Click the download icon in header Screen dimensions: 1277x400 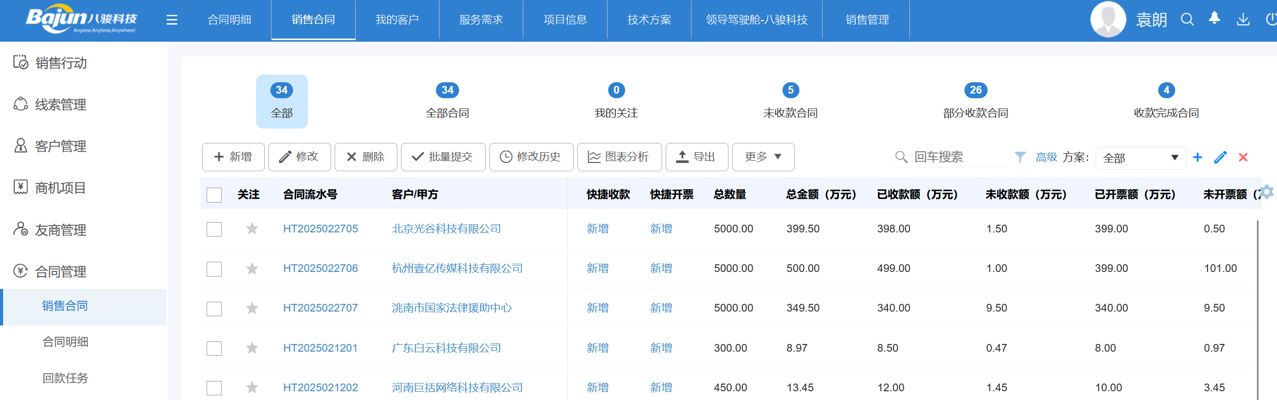(1243, 20)
